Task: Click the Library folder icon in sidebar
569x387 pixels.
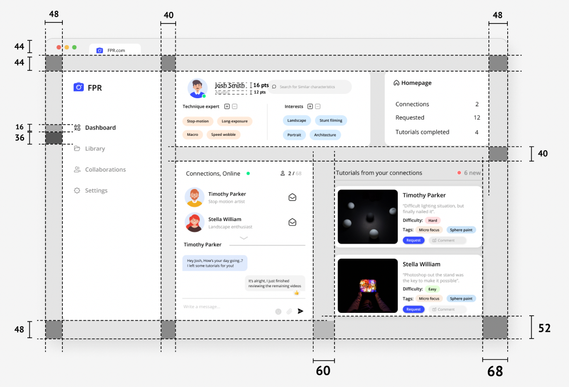Action: [77, 148]
